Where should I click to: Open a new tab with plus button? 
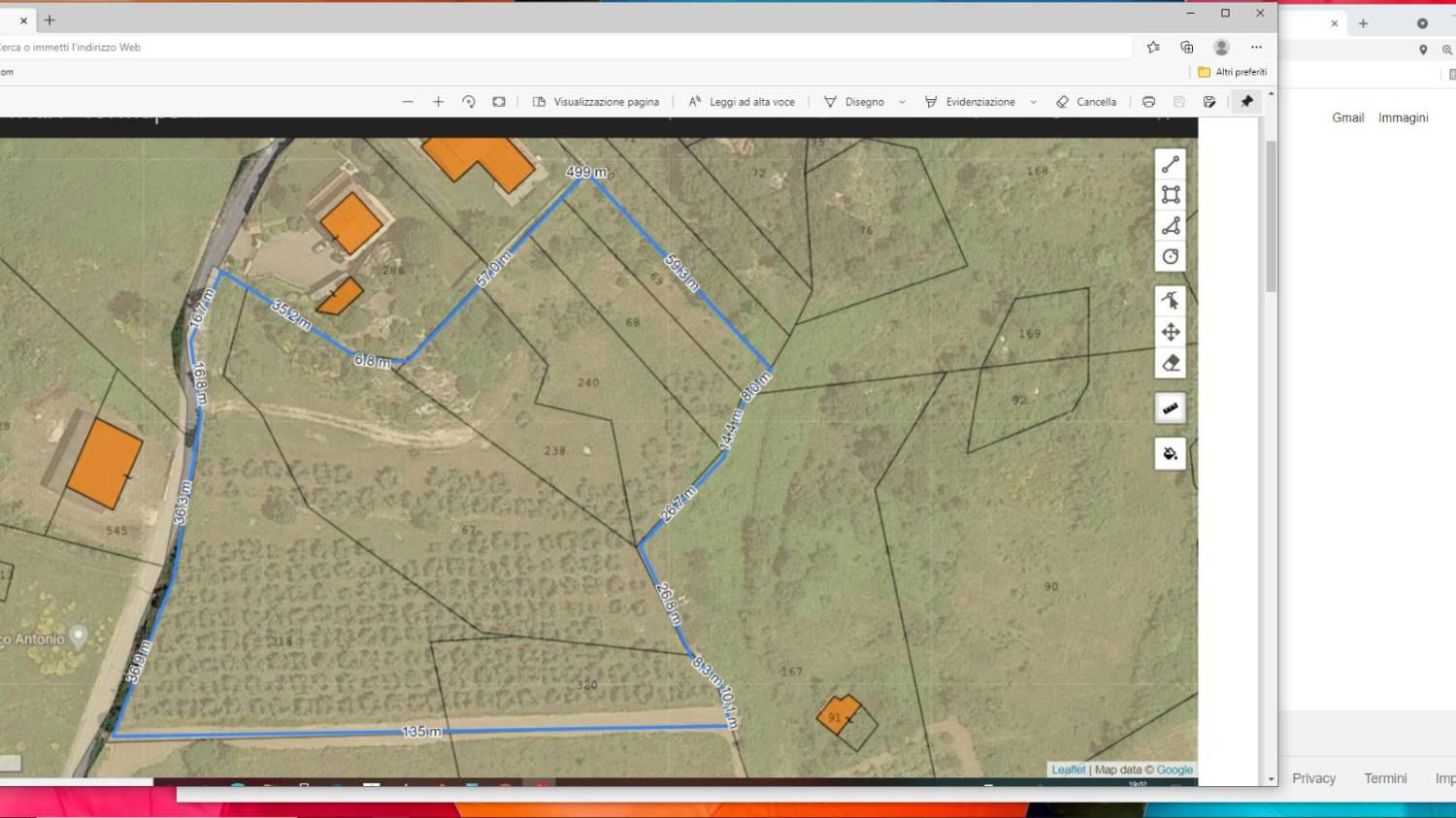[x=50, y=19]
